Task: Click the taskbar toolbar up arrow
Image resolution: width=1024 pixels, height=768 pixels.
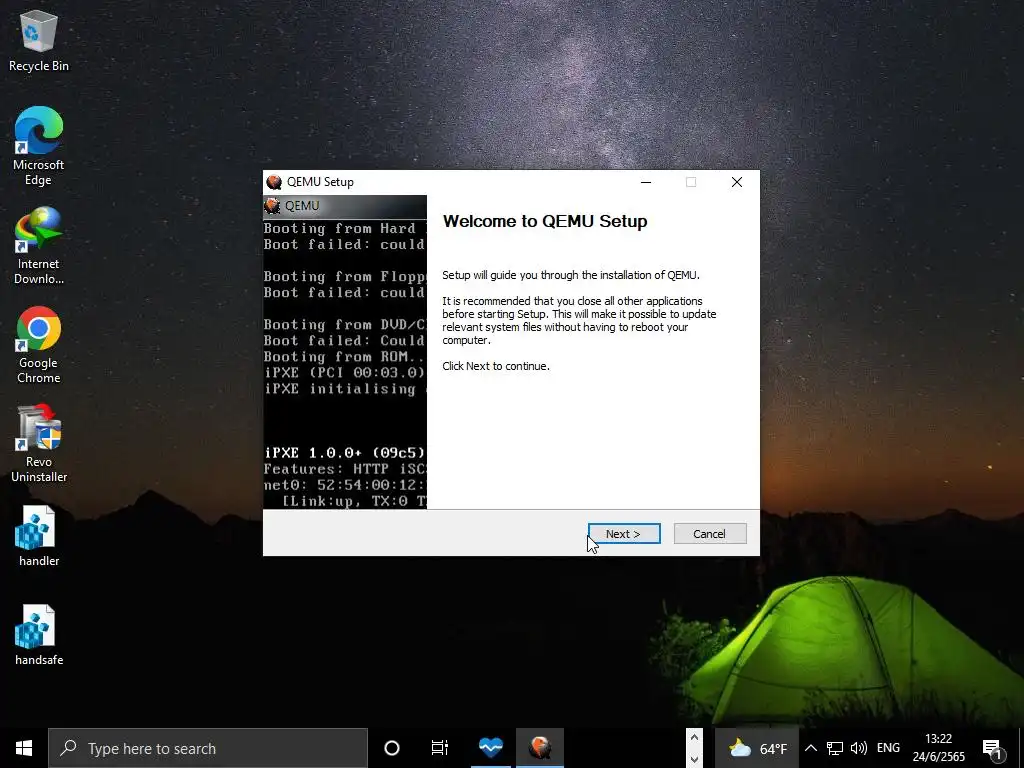Action: (x=694, y=738)
